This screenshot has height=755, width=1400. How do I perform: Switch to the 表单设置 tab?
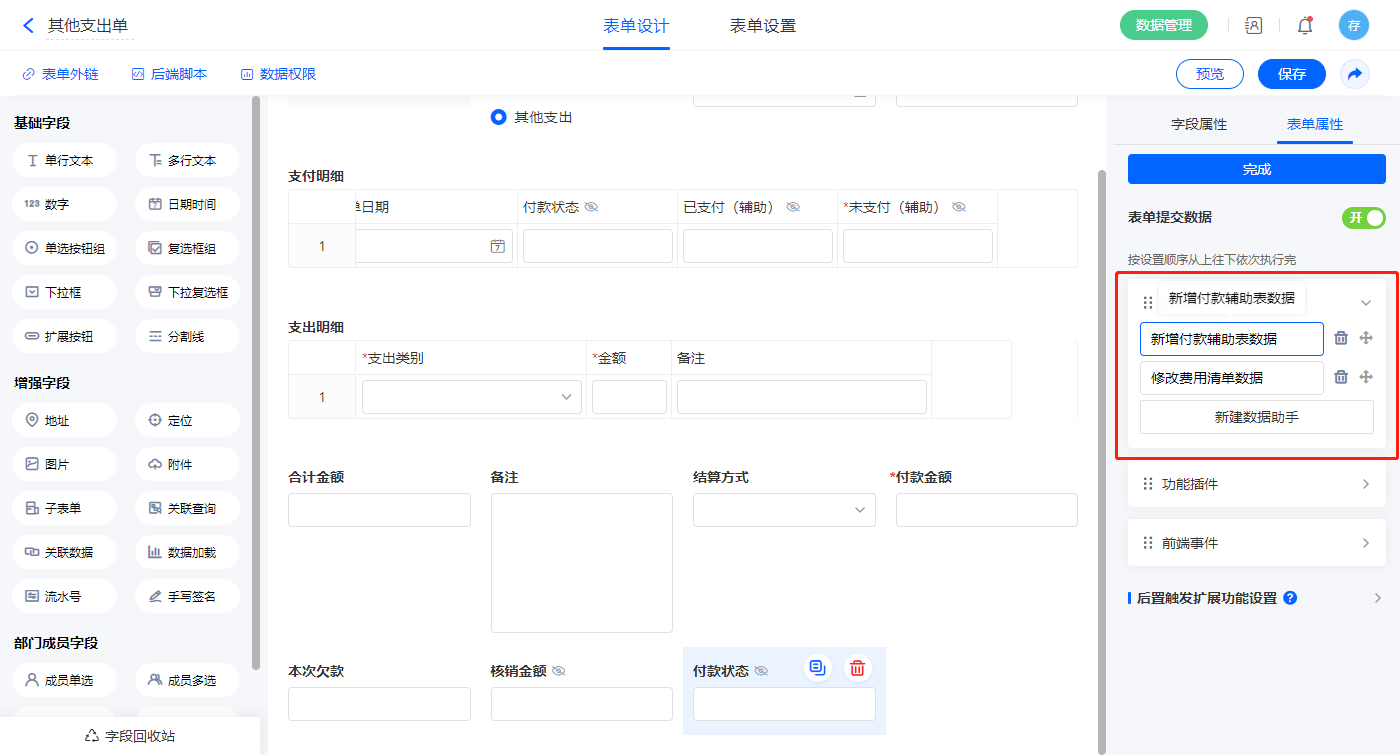coord(762,26)
